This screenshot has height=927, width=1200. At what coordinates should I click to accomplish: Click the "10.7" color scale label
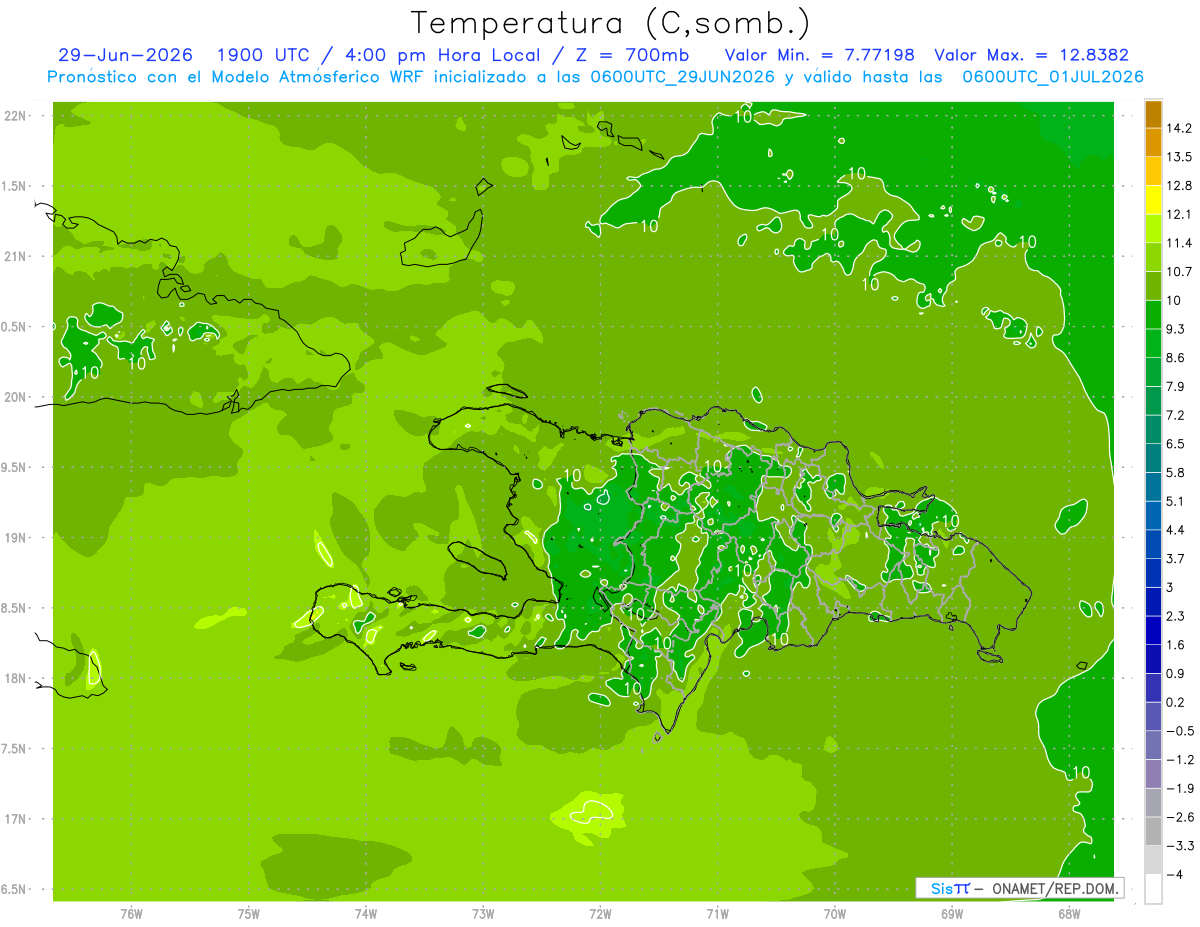click(1179, 272)
